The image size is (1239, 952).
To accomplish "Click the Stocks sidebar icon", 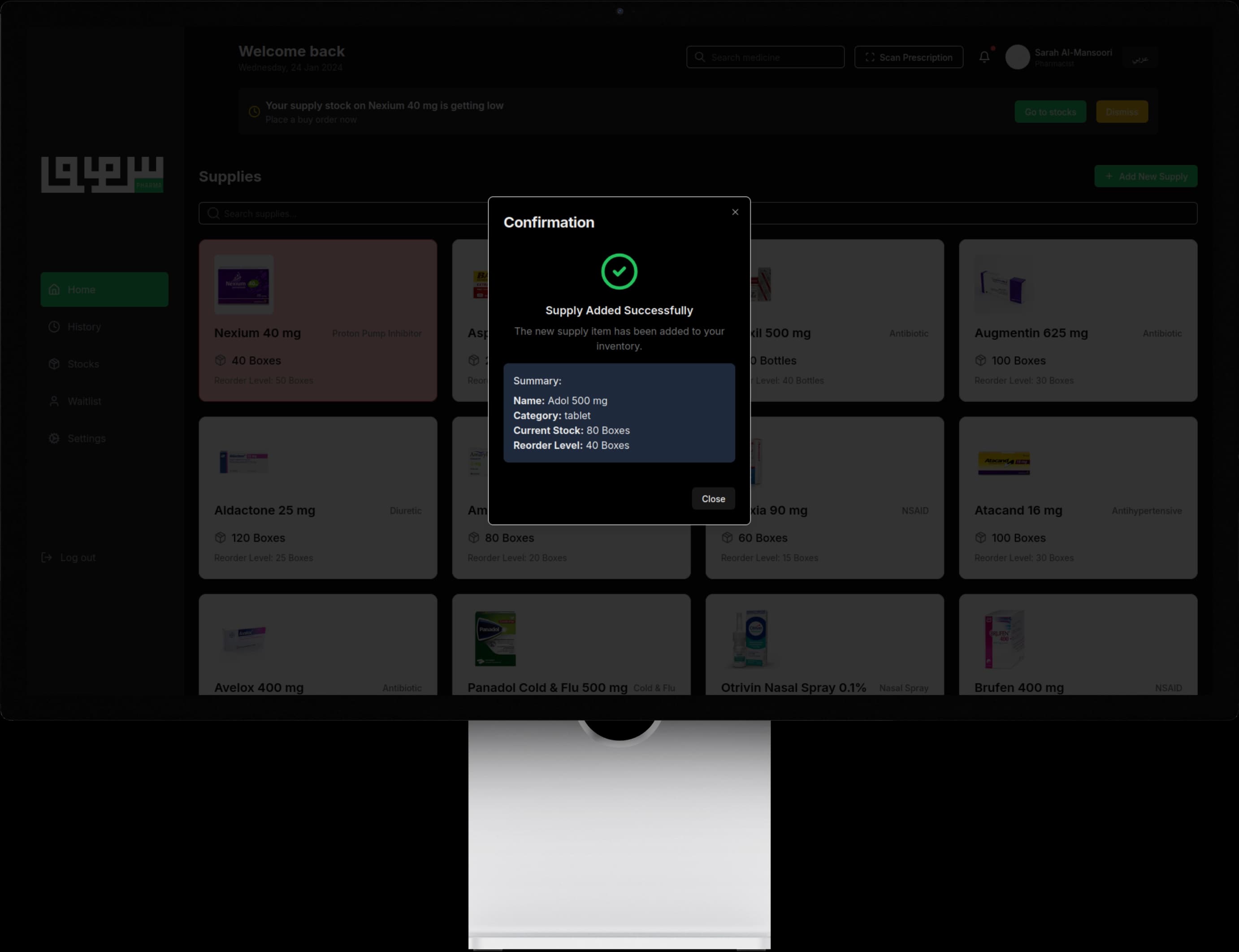I will click(54, 364).
